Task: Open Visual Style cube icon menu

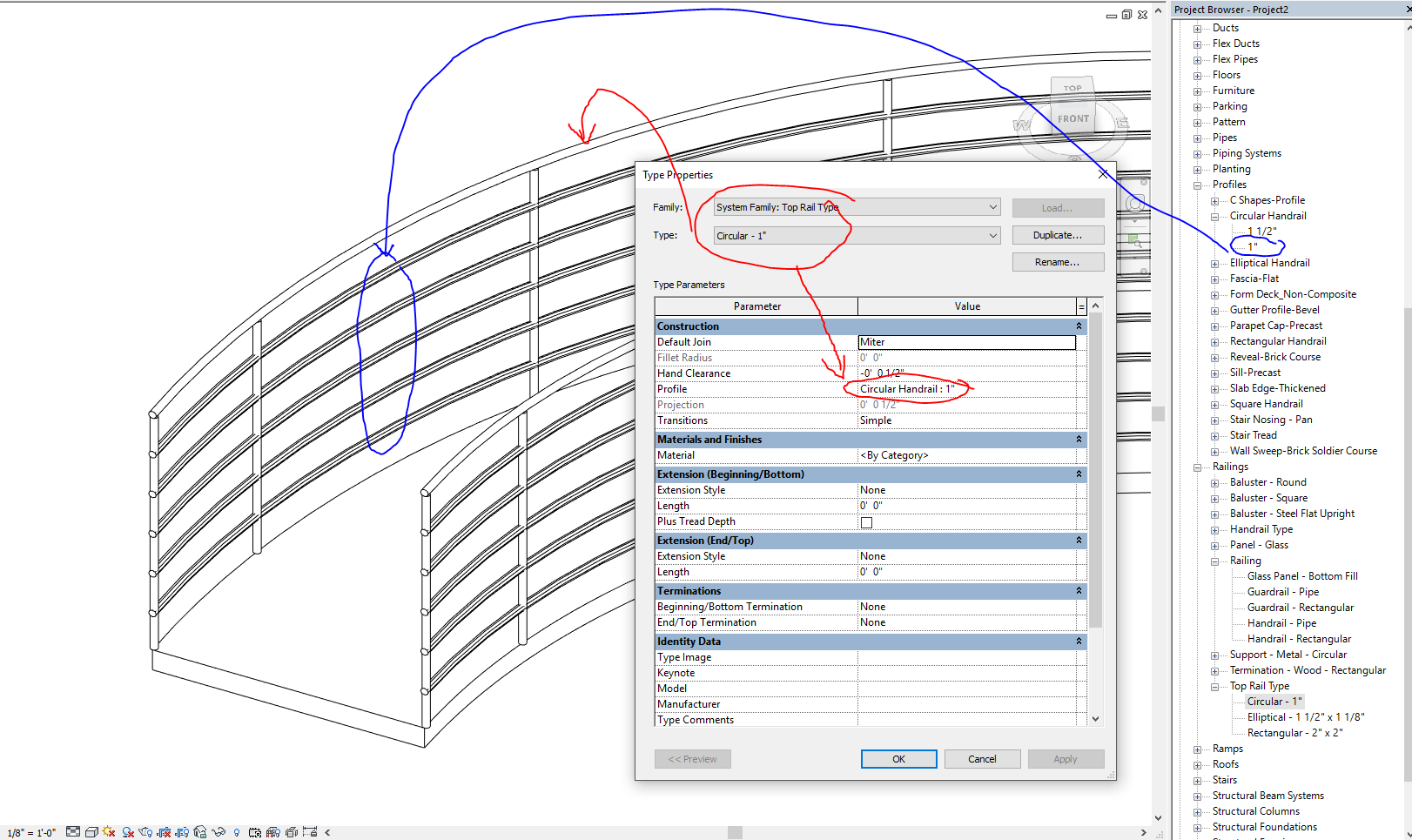Action: 91,832
